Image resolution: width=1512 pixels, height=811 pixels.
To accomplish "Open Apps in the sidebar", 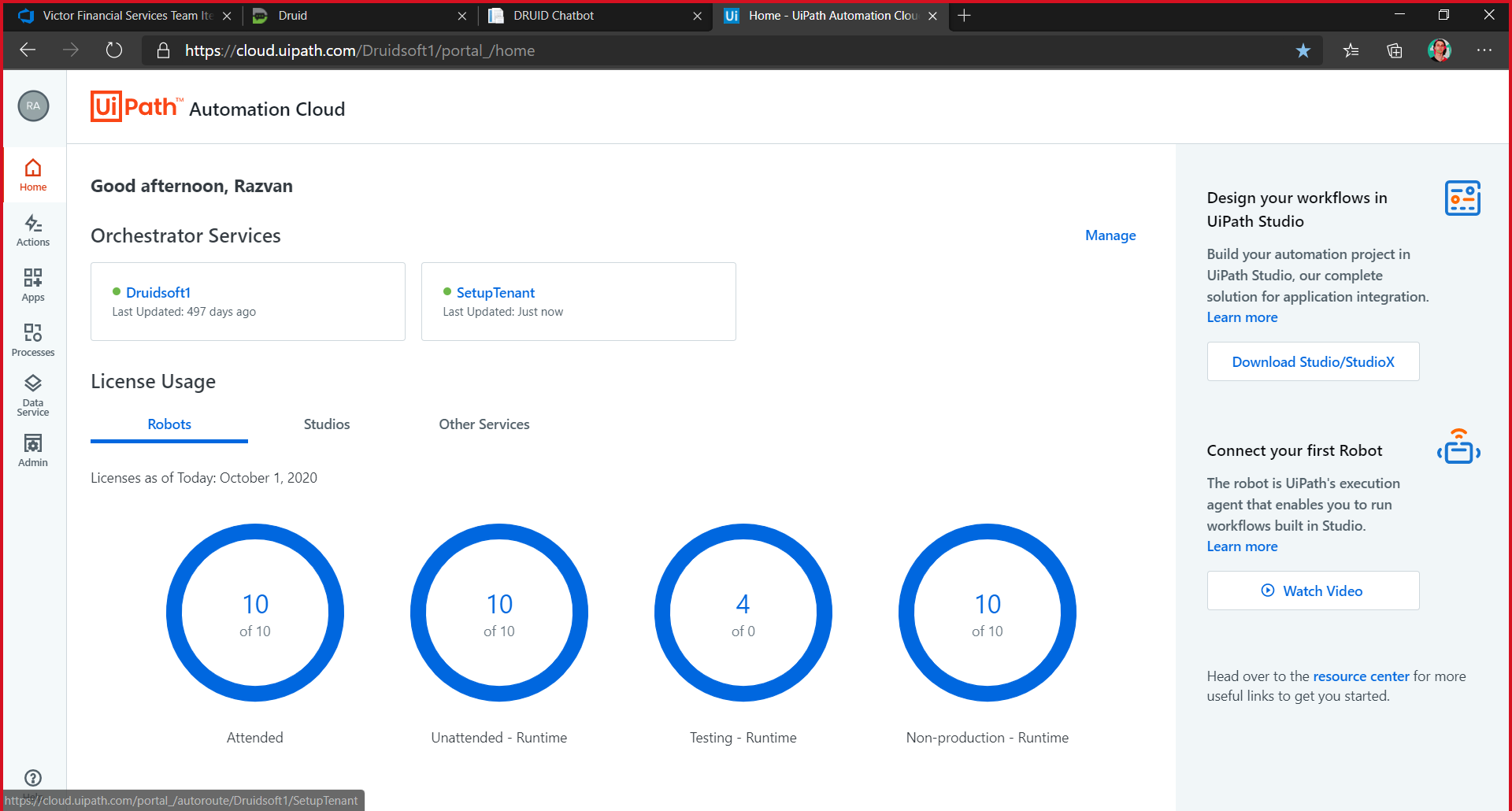I will (x=33, y=285).
